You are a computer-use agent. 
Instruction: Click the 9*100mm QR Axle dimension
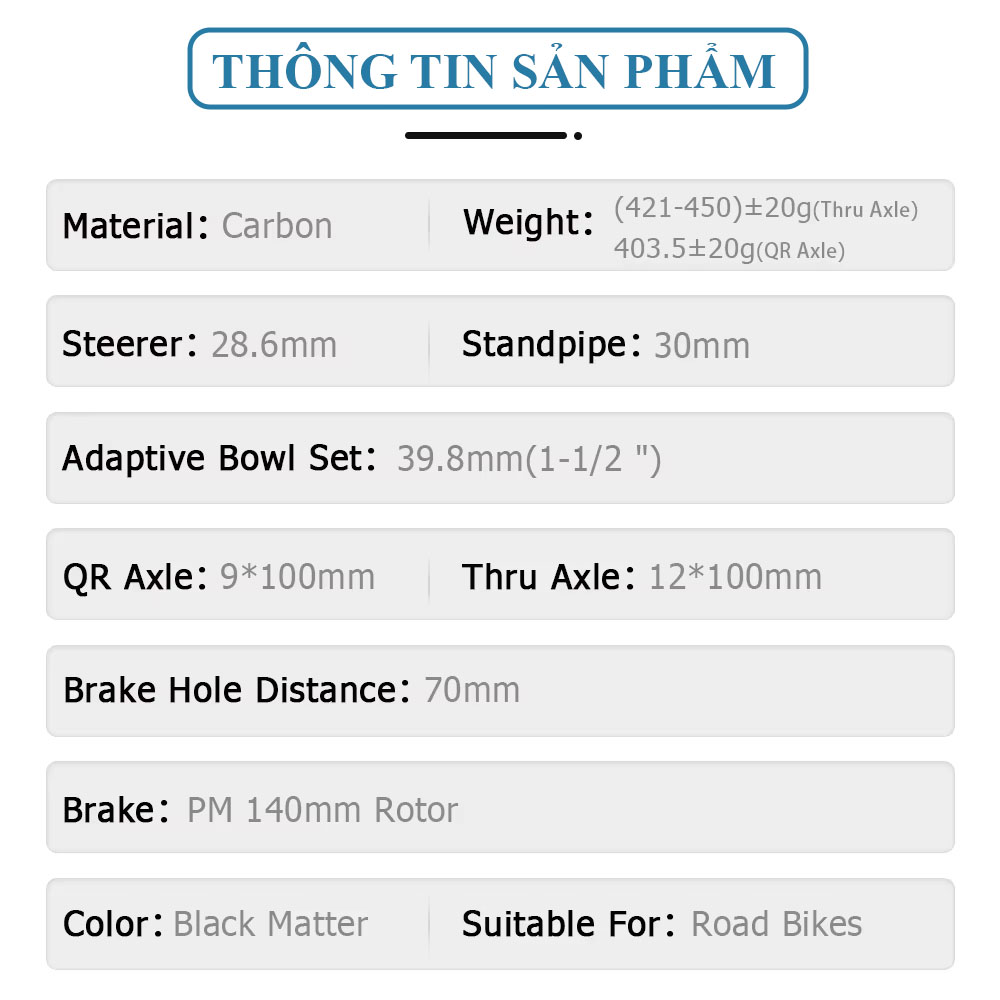click(x=297, y=577)
